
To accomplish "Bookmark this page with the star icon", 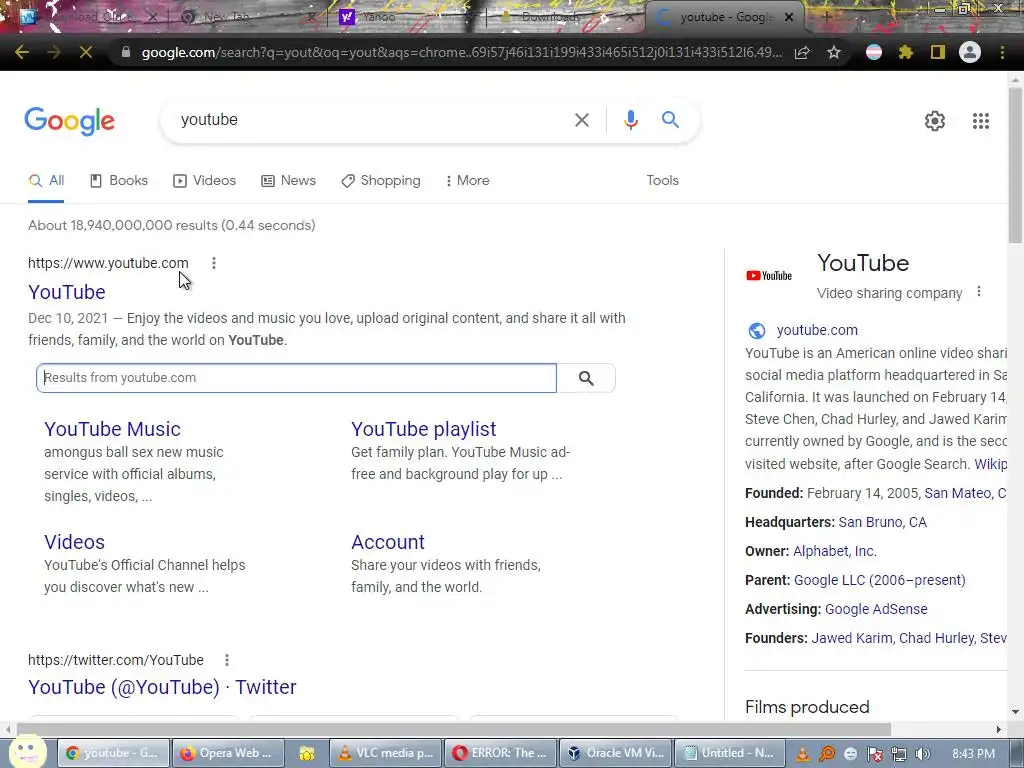I will pos(834,52).
